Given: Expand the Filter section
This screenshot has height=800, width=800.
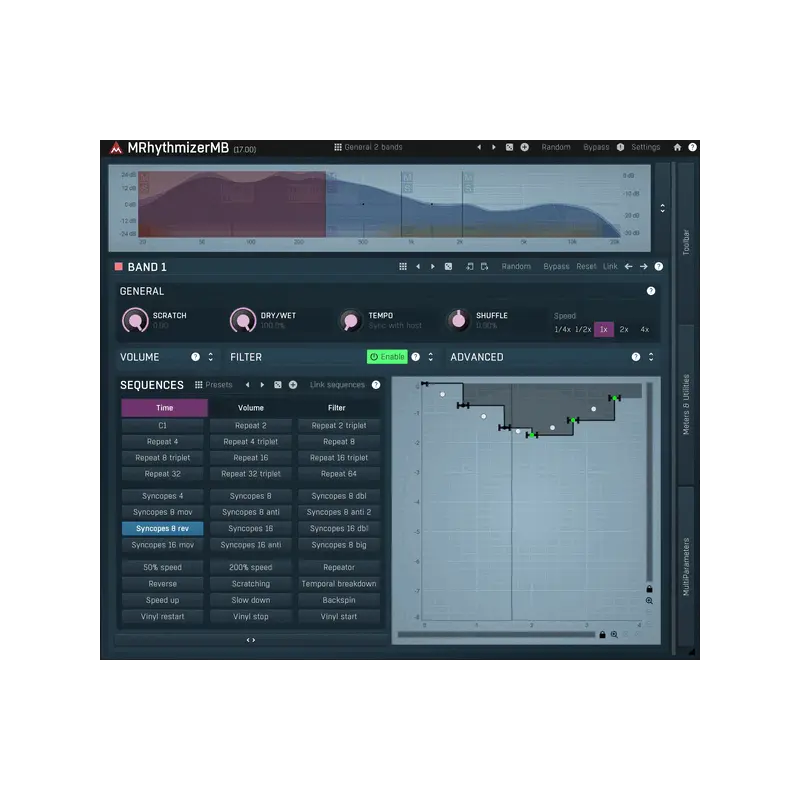Looking at the screenshot, I should [x=431, y=357].
